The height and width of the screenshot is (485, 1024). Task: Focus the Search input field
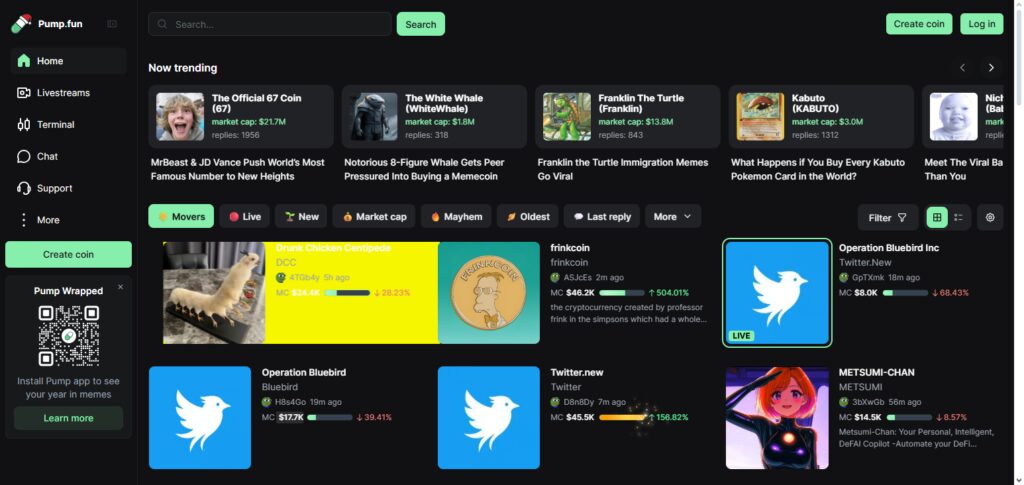coord(270,24)
